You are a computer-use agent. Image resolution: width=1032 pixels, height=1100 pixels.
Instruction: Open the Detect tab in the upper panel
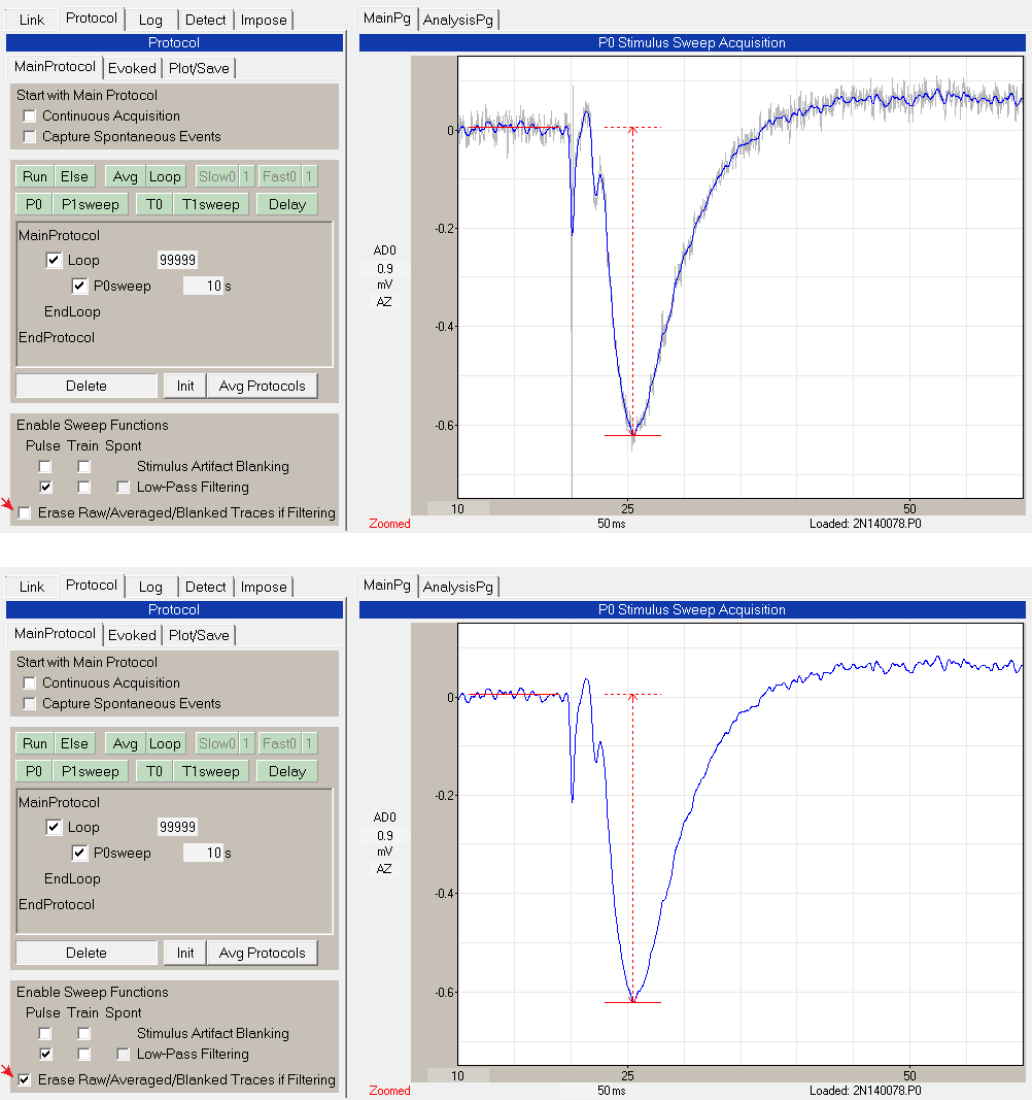(x=206, y=20)
